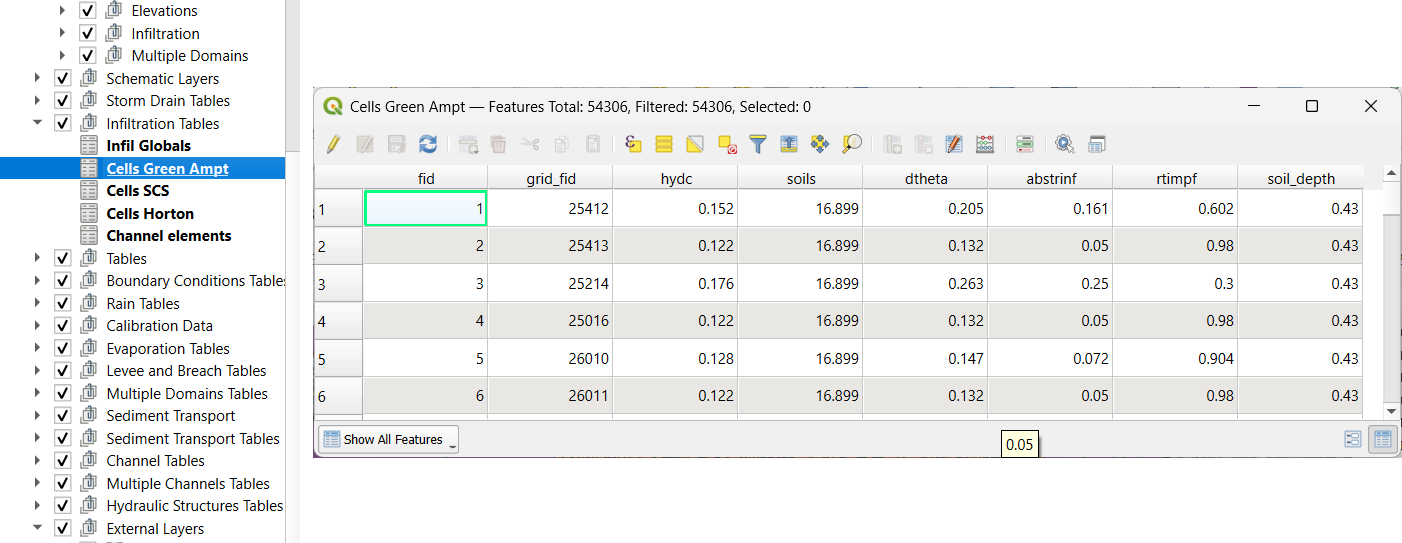
Task: Zoom map to selected rows
Action: click(851, 145)
